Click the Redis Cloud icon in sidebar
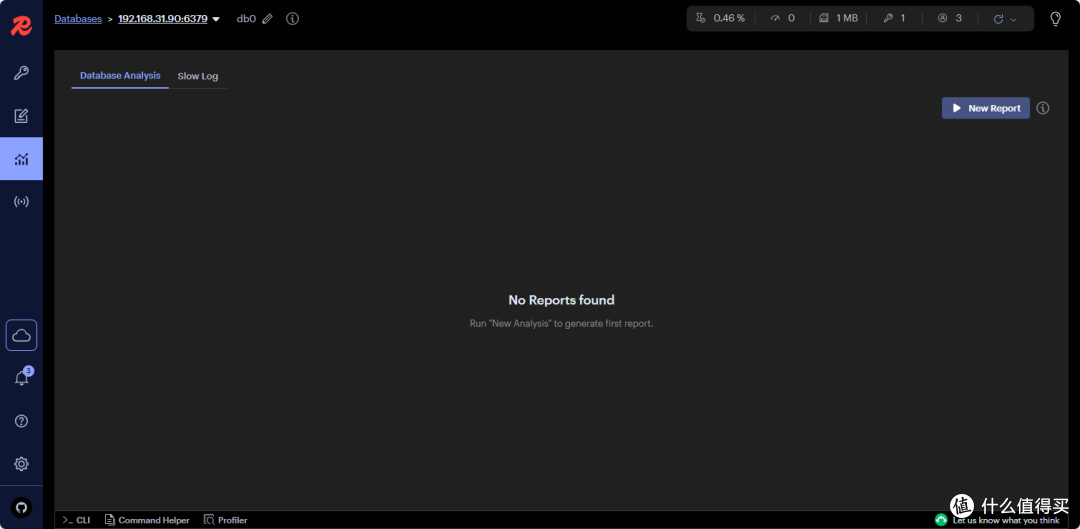The height and width of the screenshot is (529, 1080). (21, 335)
